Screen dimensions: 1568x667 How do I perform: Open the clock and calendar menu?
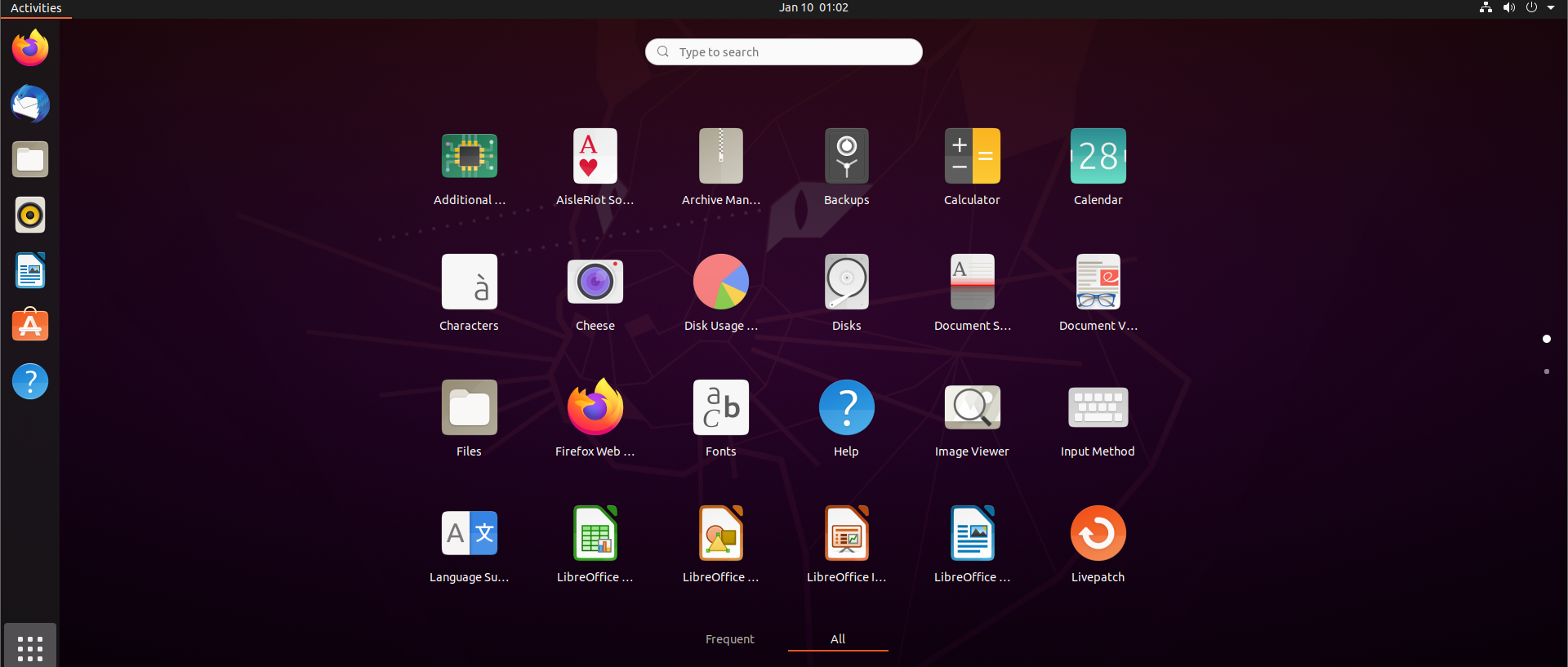[813, 8]
